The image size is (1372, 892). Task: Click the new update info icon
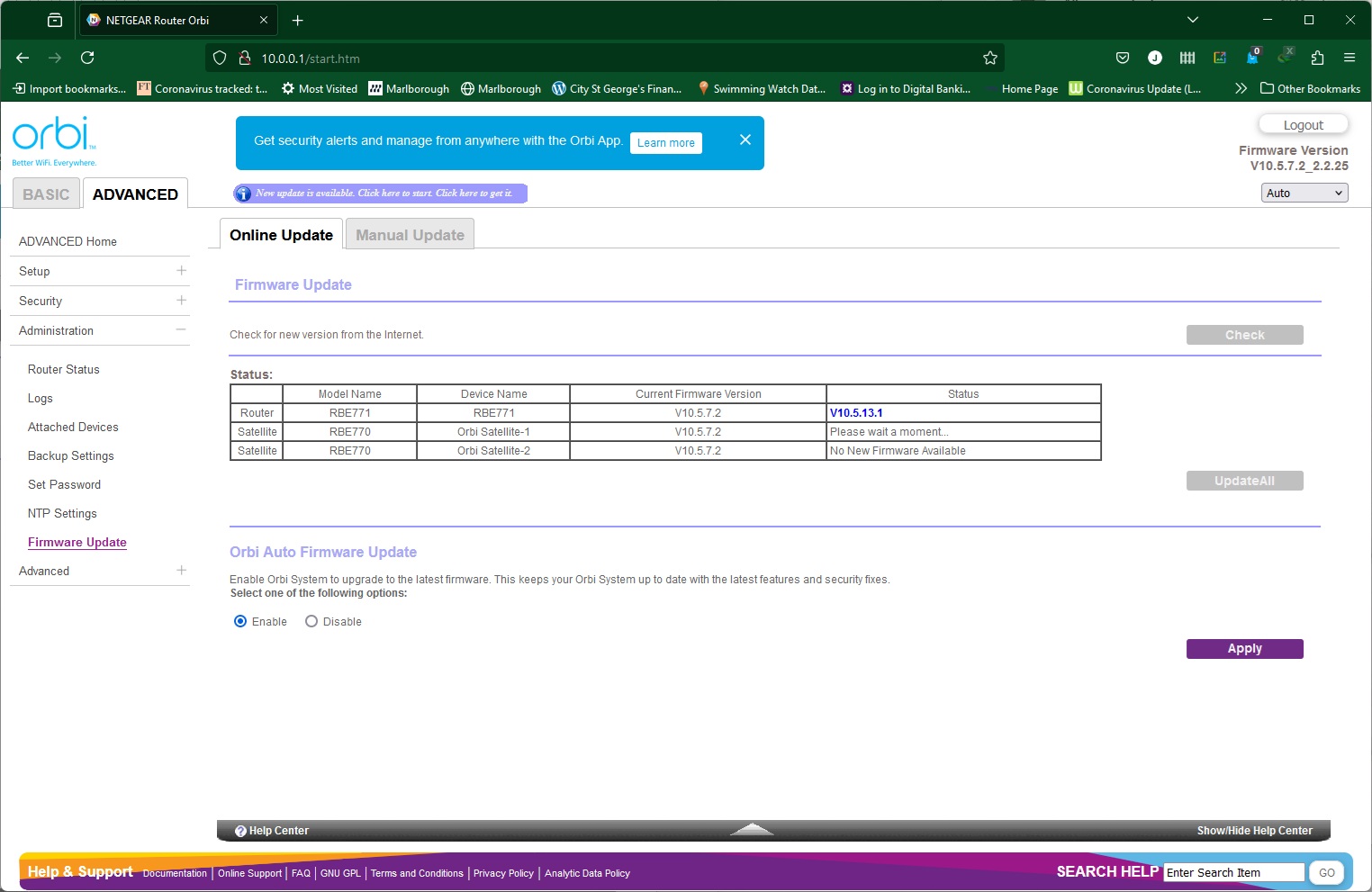(x=243, y=194)
